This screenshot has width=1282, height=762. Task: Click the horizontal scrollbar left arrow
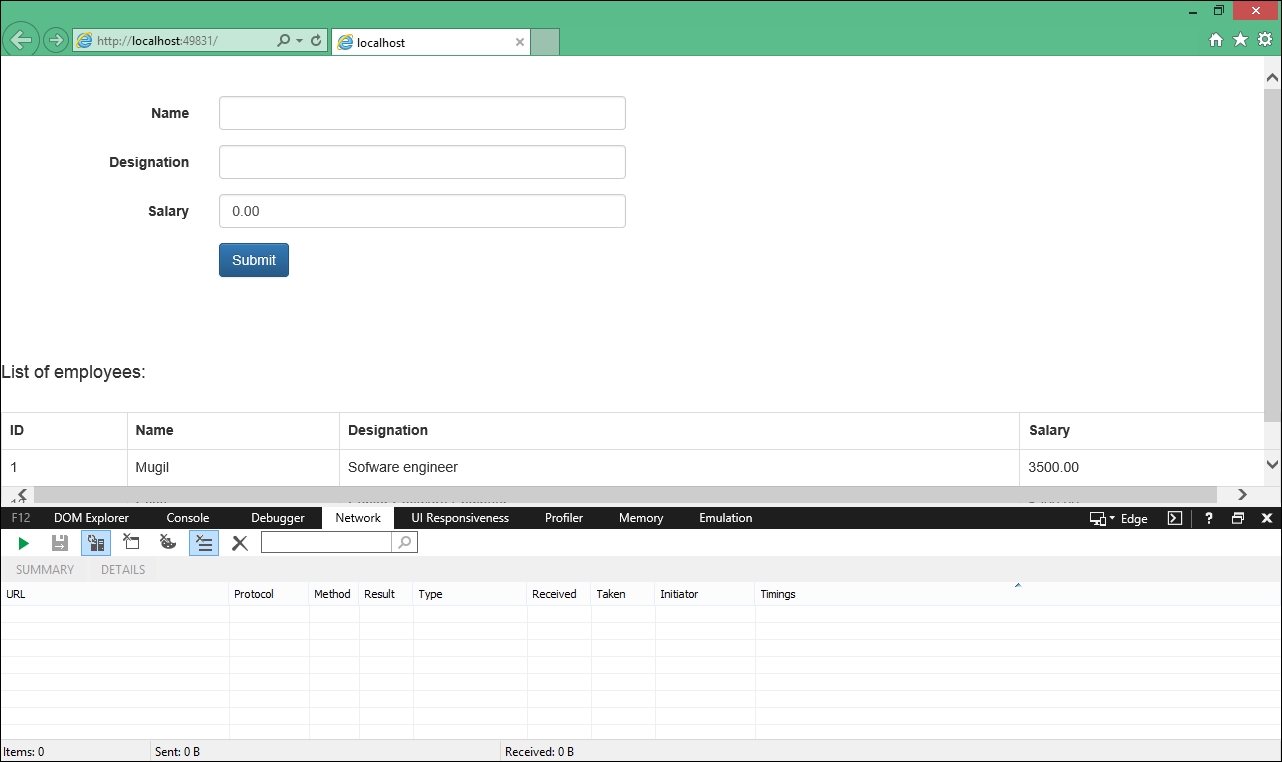point(22,495)
